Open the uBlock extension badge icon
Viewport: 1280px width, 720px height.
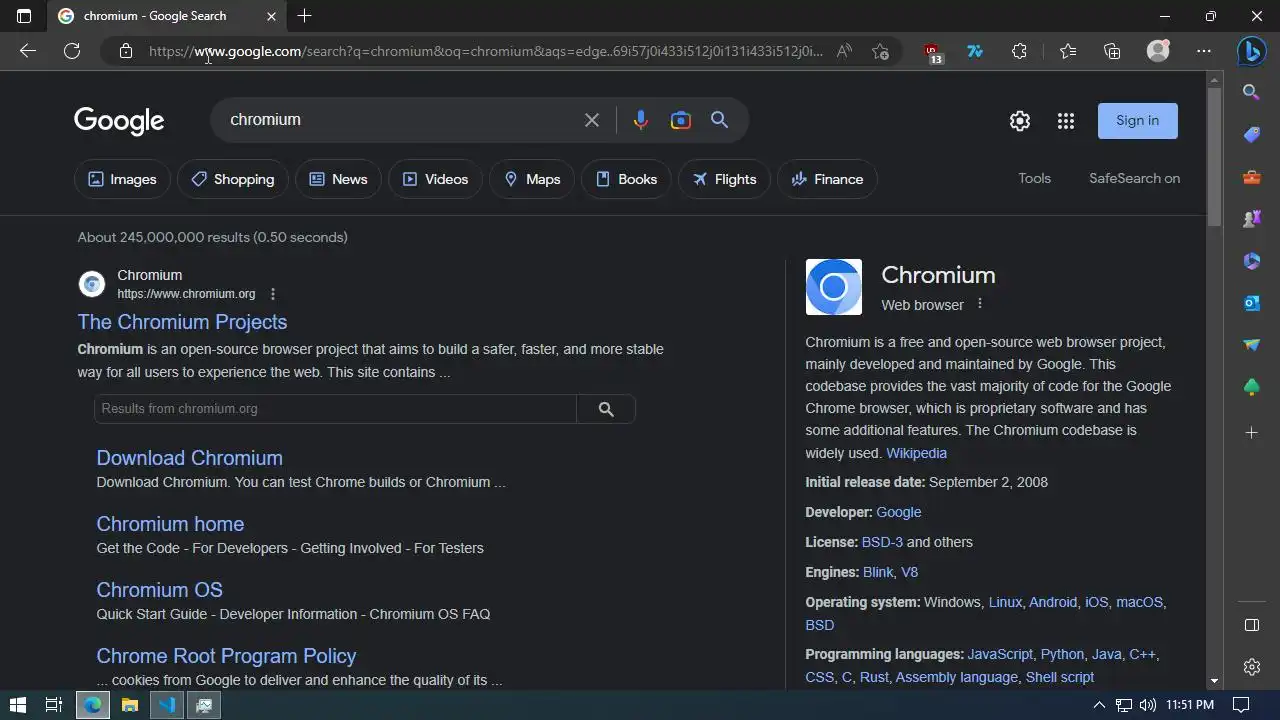932,53
